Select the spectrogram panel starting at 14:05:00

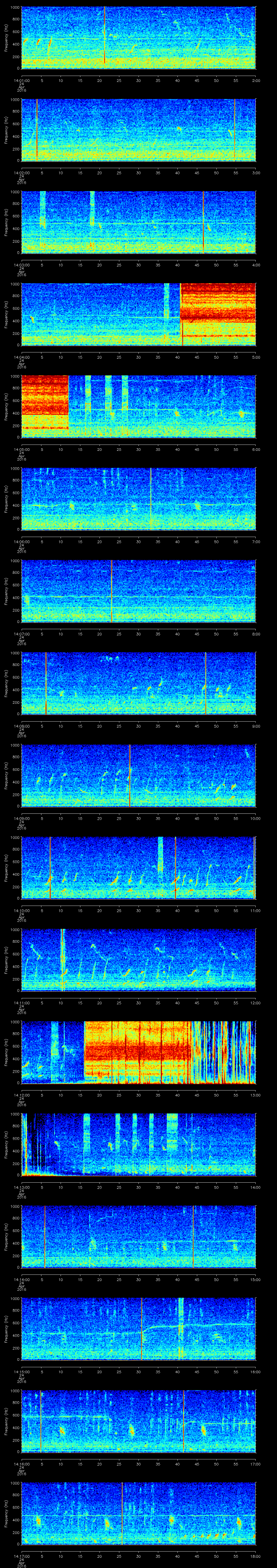point(139,407)
